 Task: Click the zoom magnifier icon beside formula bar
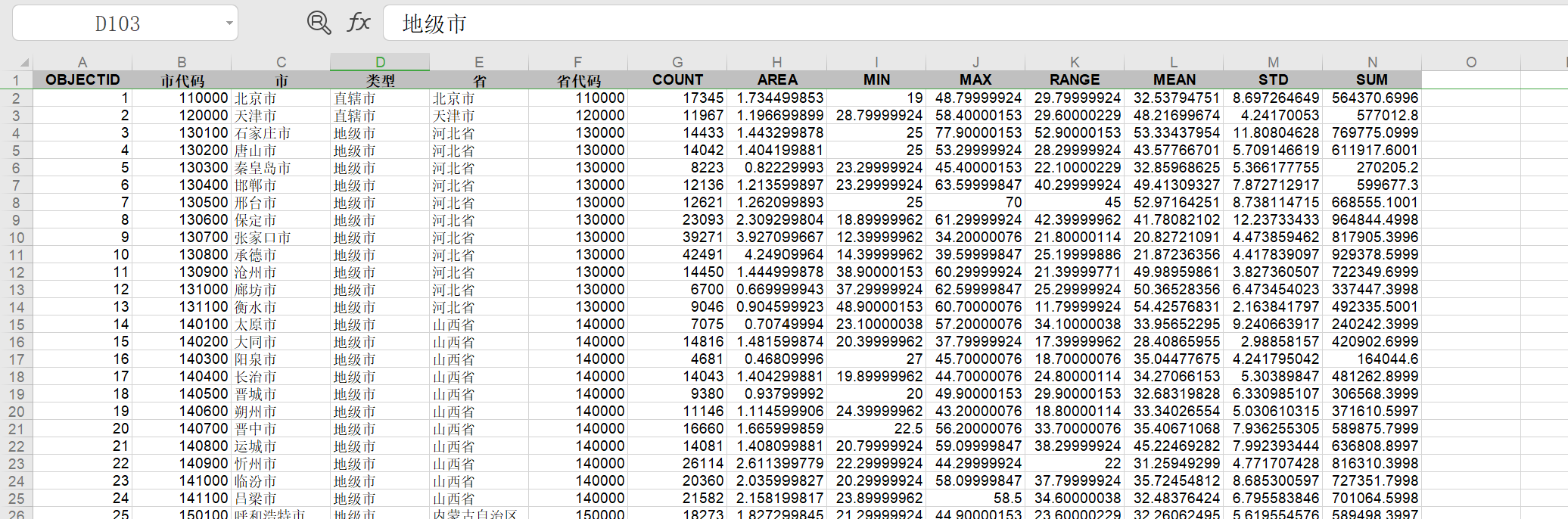point(319,23)
